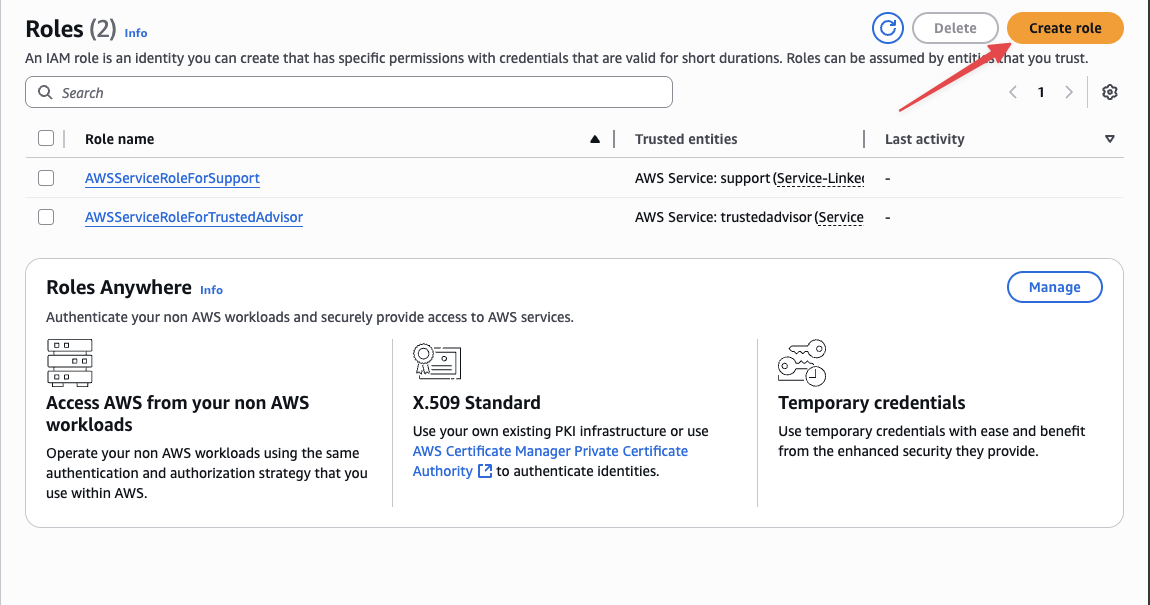Click the support Service-Linked Role link

(x=818, y=178)
